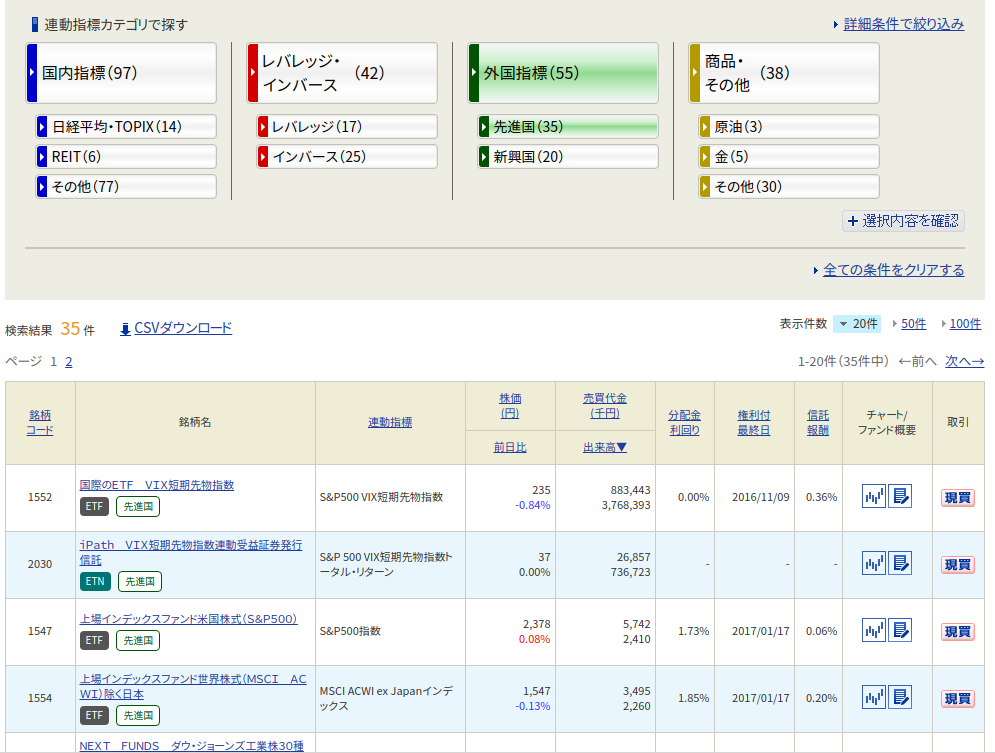The image size is (995, 753).
Task: Toggle the 先進国(35) sub-filter
Action: (x=568, y=127)
